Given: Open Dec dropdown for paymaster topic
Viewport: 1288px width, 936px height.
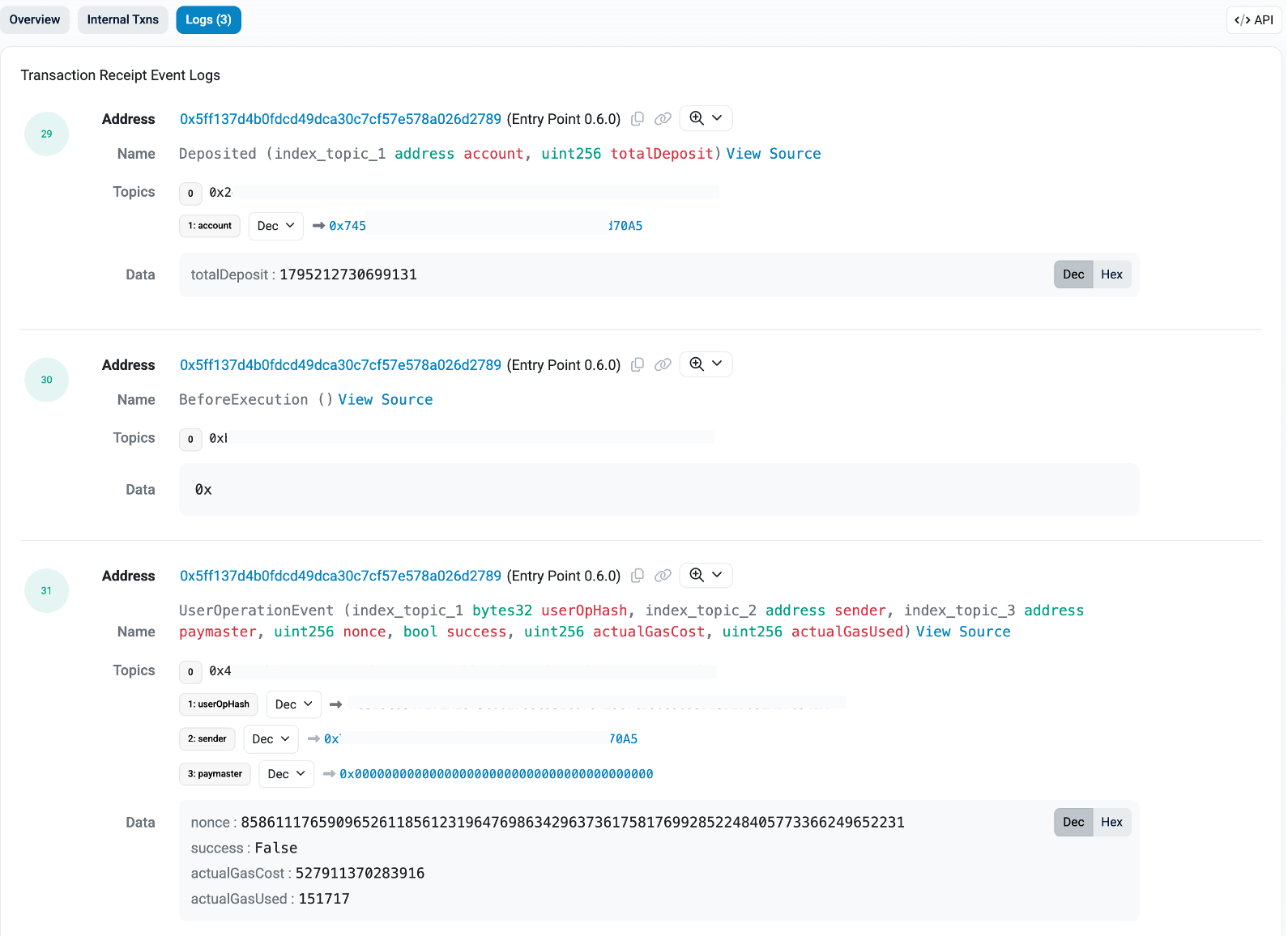Looking at the screenshot, I should pyautogui.click(x=286, y=774).
